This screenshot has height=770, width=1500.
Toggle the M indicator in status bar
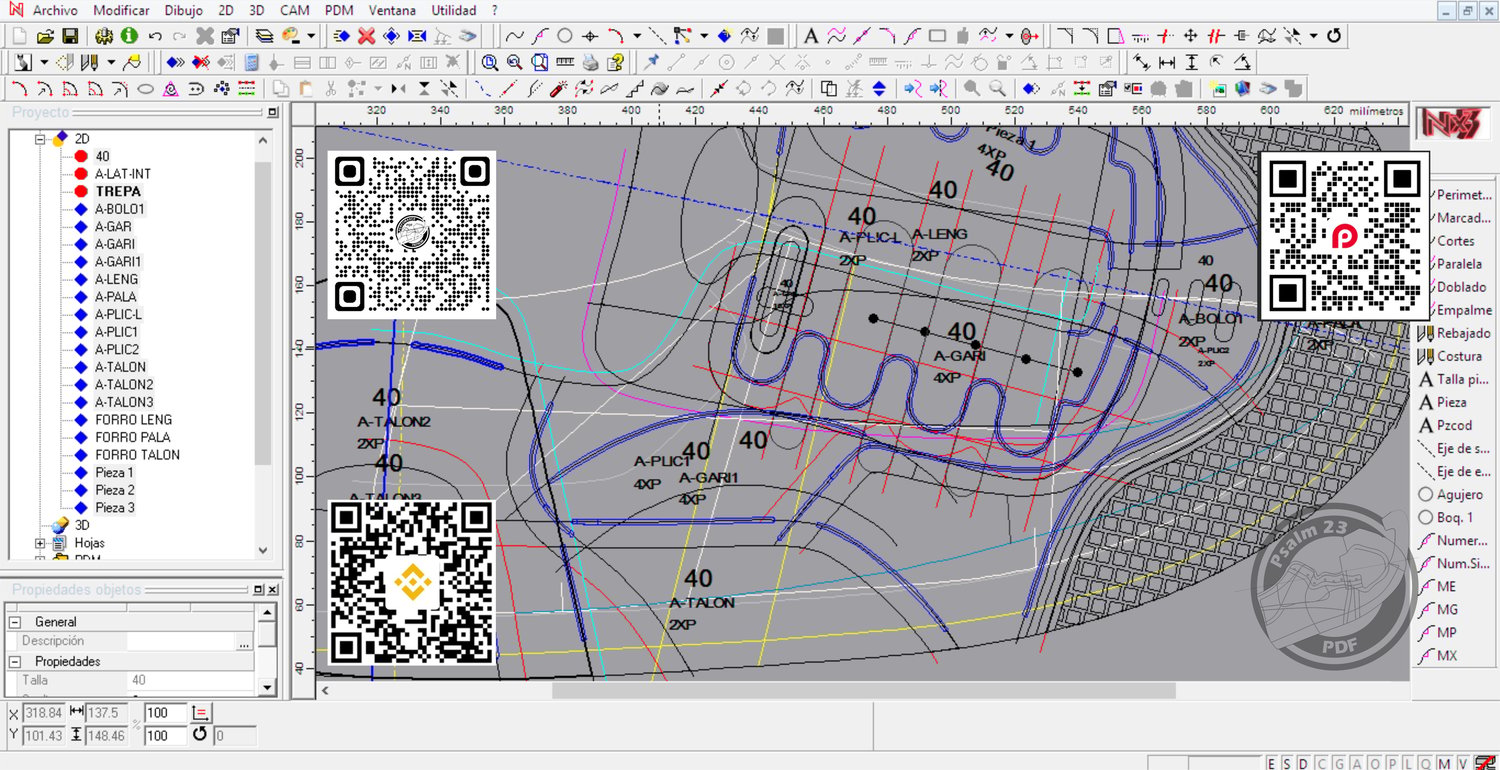[x=1442, y=763]
